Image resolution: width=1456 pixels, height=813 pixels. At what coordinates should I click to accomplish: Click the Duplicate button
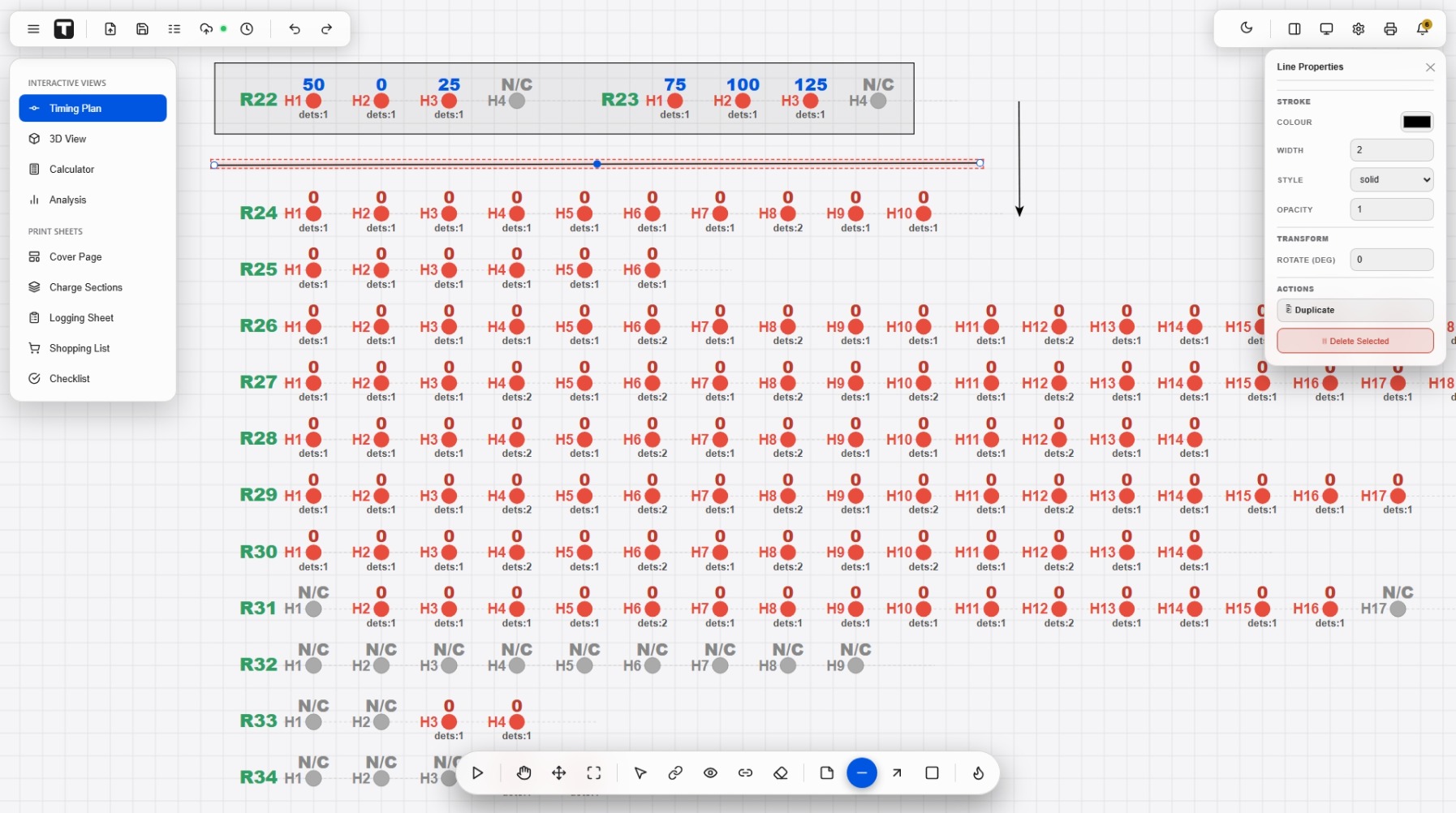coord(1355,310)
